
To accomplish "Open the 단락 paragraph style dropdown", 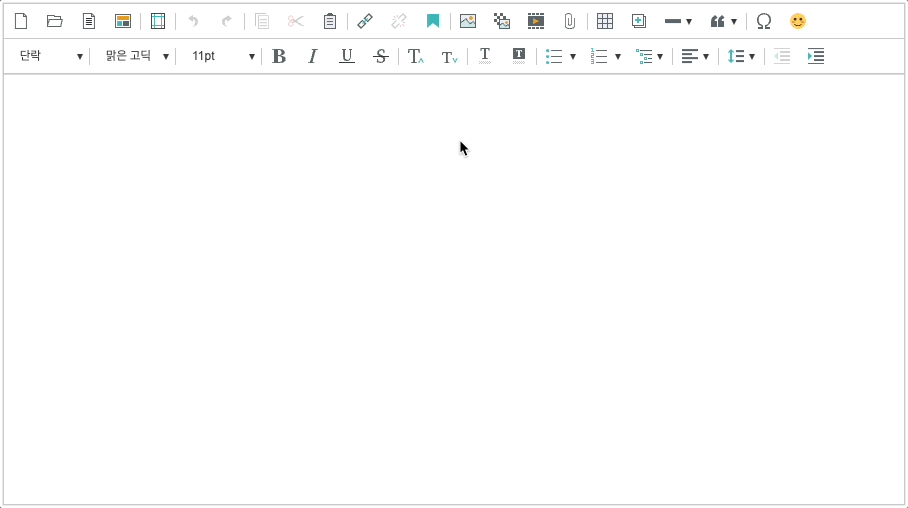I will (x=50, y=56).
